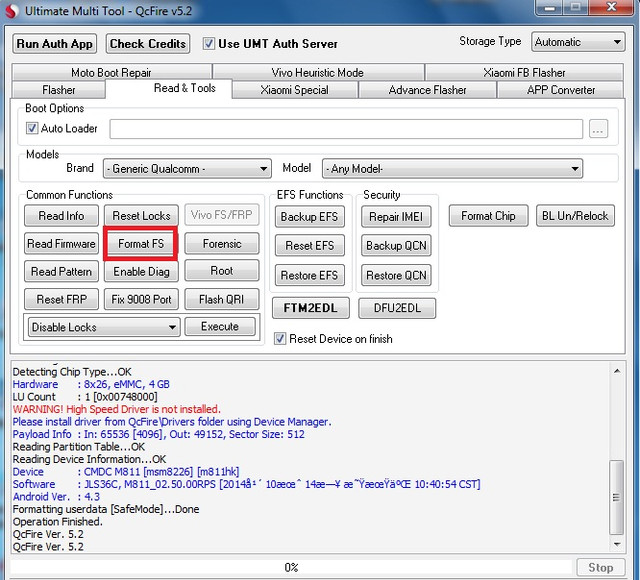The width and height of the screenshot is (640, 580).
Task: Open the Storage Type dropdown
Action: point(578,42)
